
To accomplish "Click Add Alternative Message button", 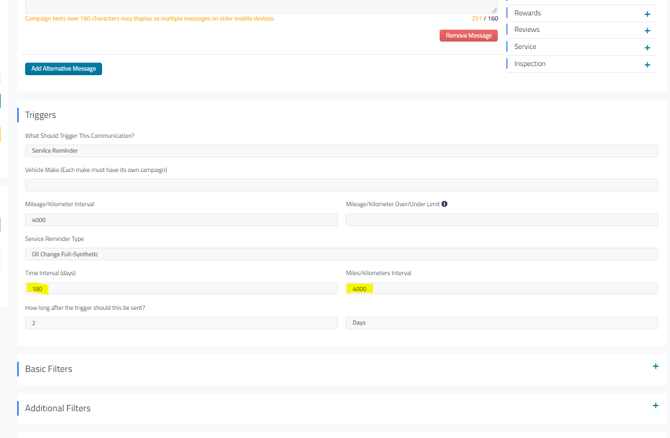I will pyautogui.click(x=63, y=69).
